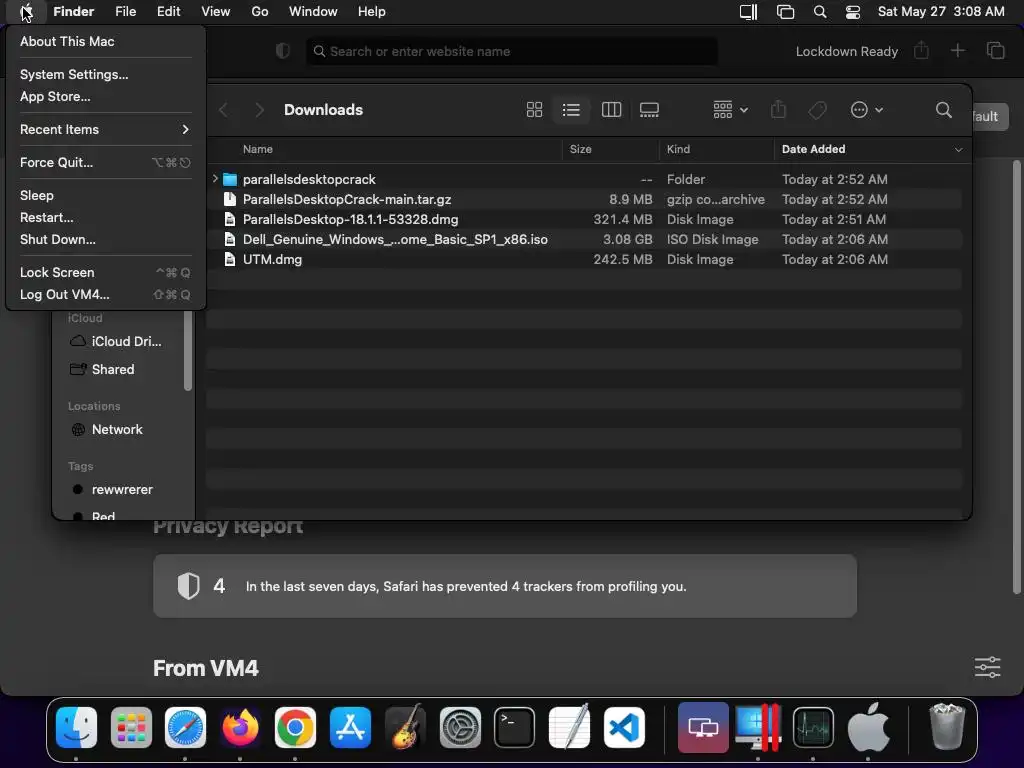The image size is (1024, 768).
Task: Click Safari share icon
Action: (x=921, y=51)
